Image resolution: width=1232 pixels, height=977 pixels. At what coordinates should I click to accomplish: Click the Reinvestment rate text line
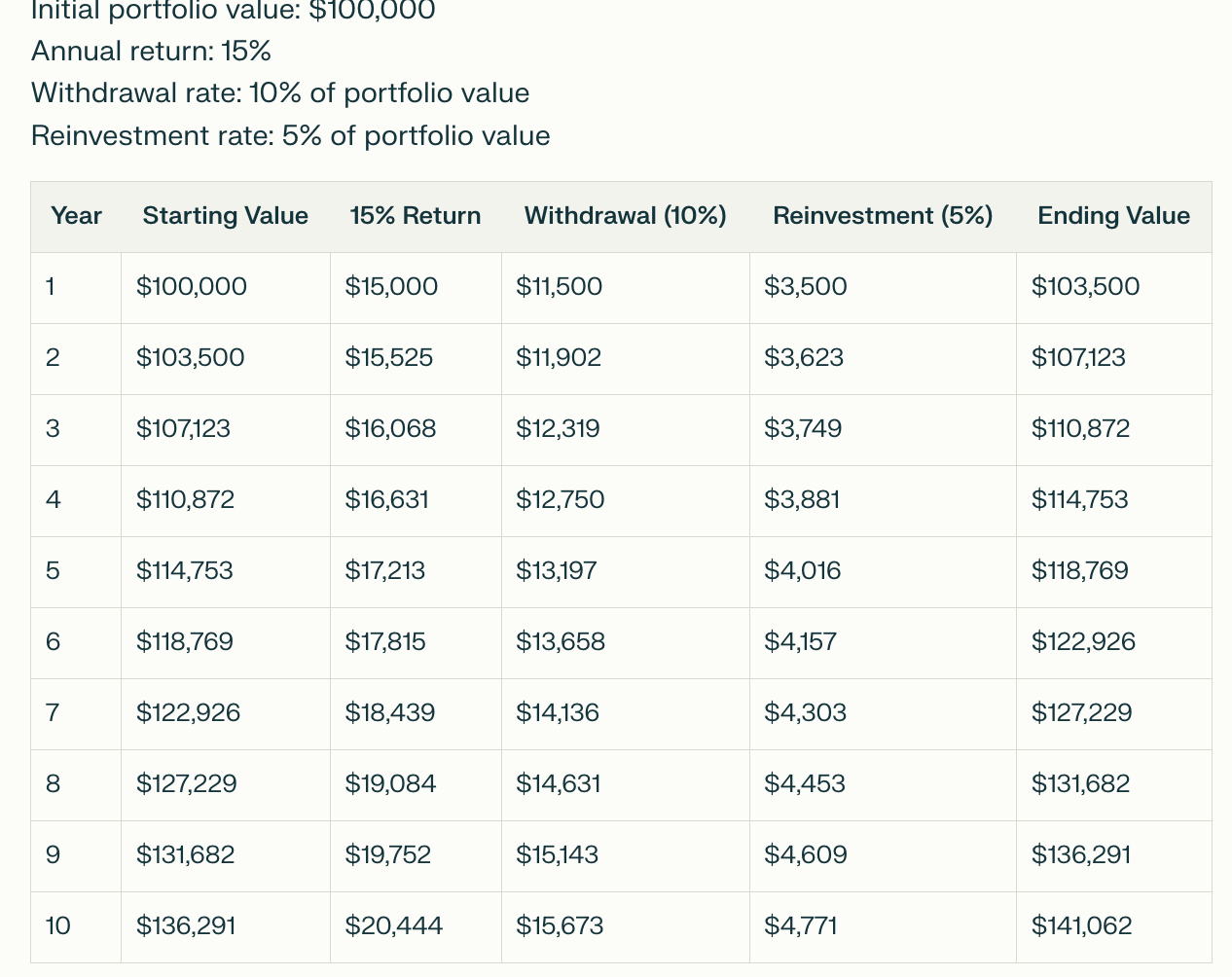[x=290, y=135]
